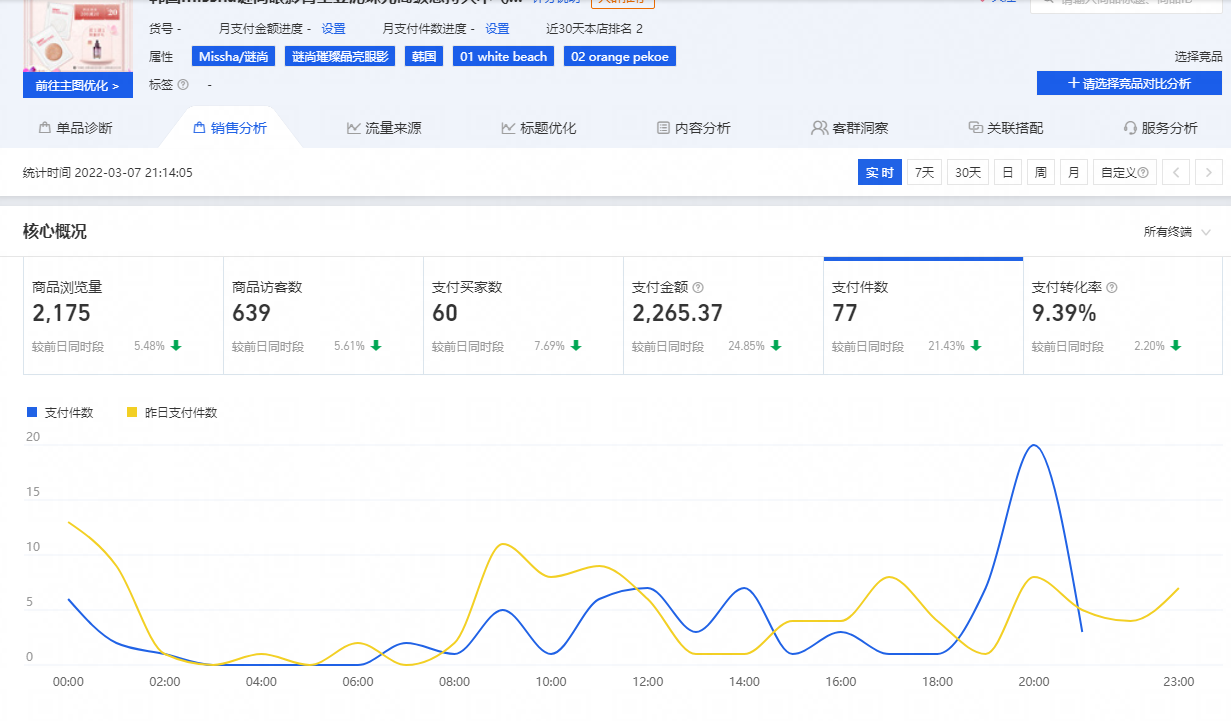Click the headset icon for 服务分析
Screen dimensions: 1231x721
[x=1130, y=128]
